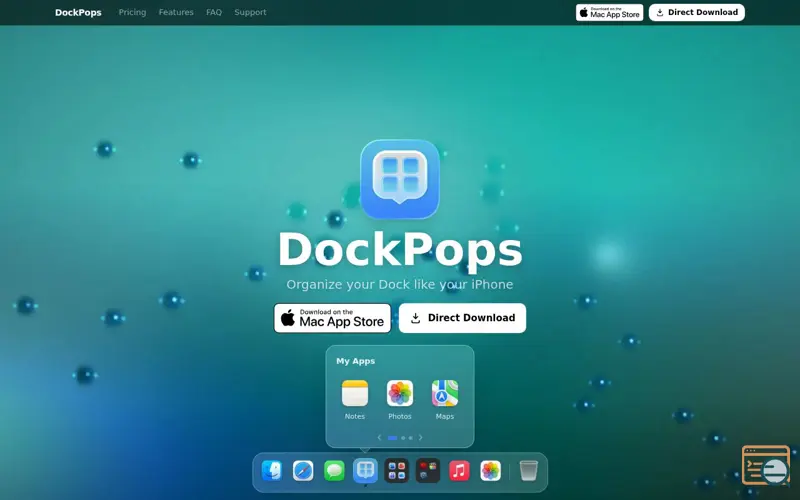Select the second page dot in popup
Viewport: 800px width, 500px height.
[x=403, y=438]
